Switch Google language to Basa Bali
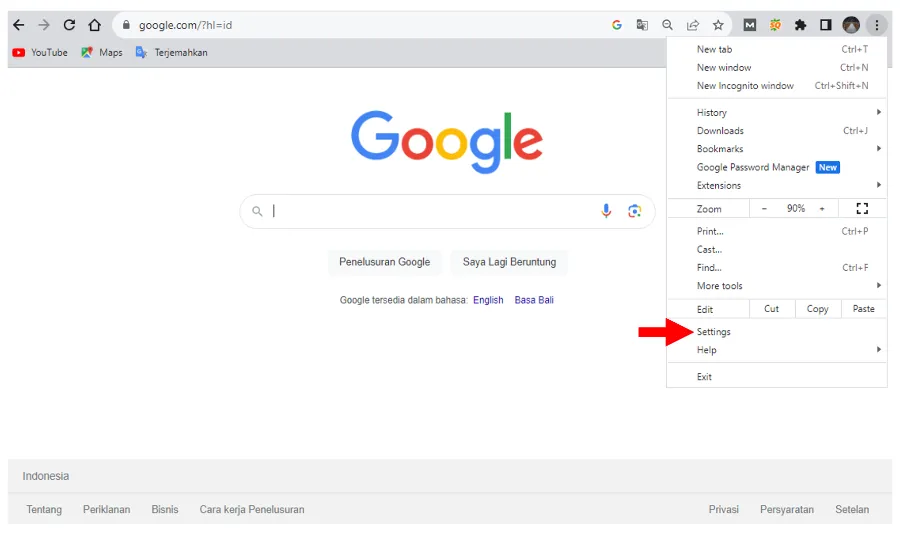 (534, 300)
